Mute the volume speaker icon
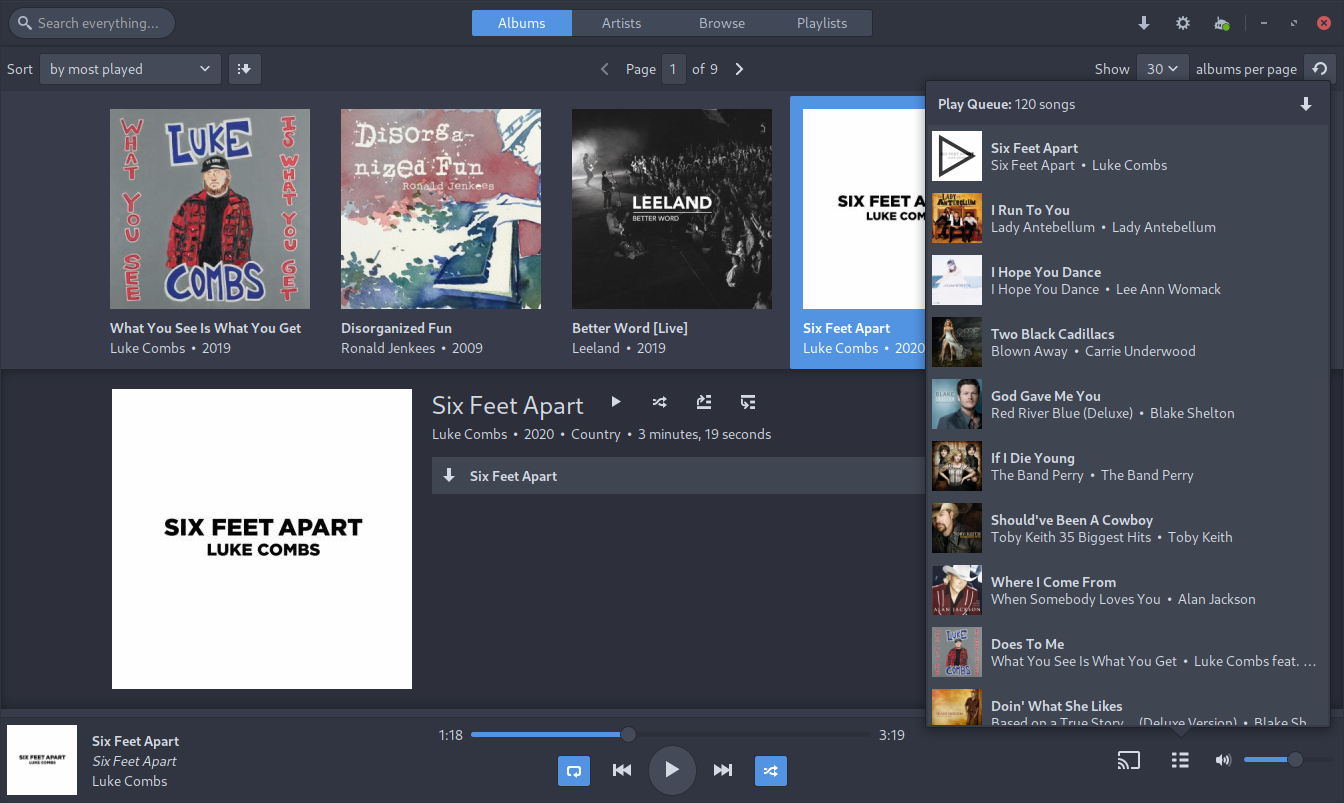This screenshot has height=803, width=1344. [x=1222, y=760]
